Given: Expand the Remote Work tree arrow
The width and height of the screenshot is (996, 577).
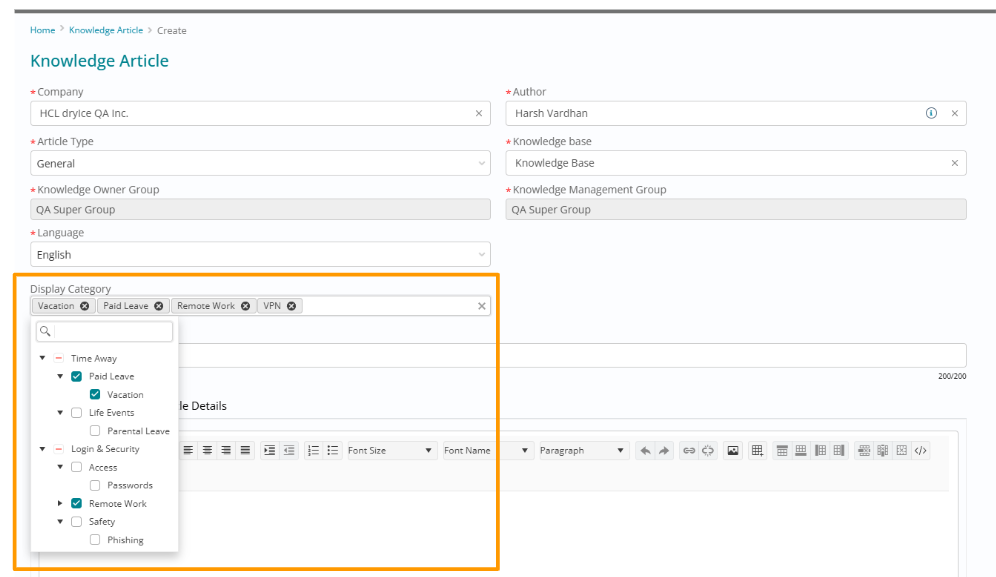Looking at the screenshot, I should click(60, 503).
